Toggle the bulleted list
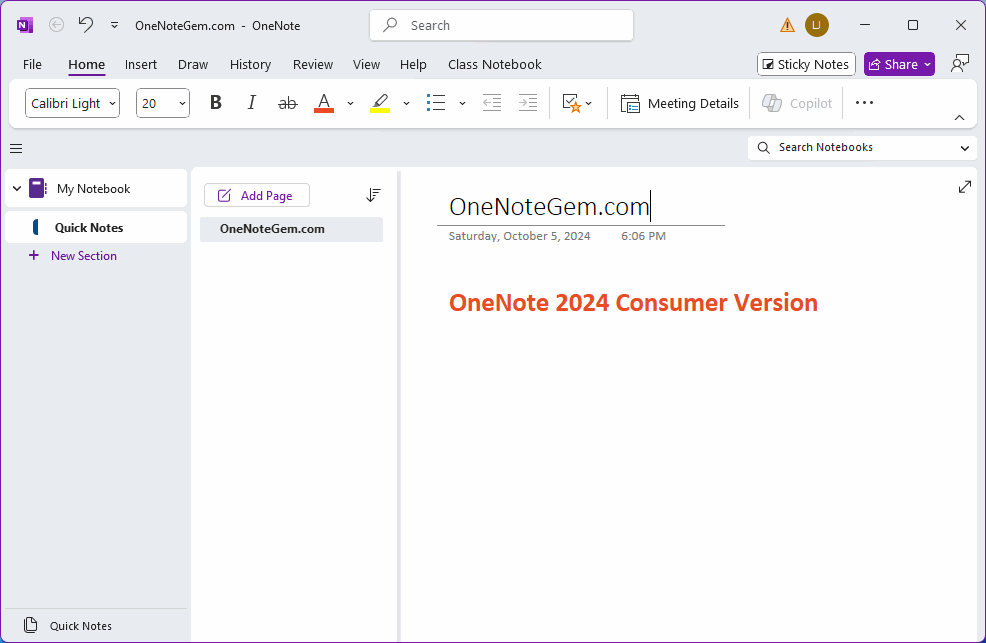This screenshot has width=986, height=643. click(436, 102)
